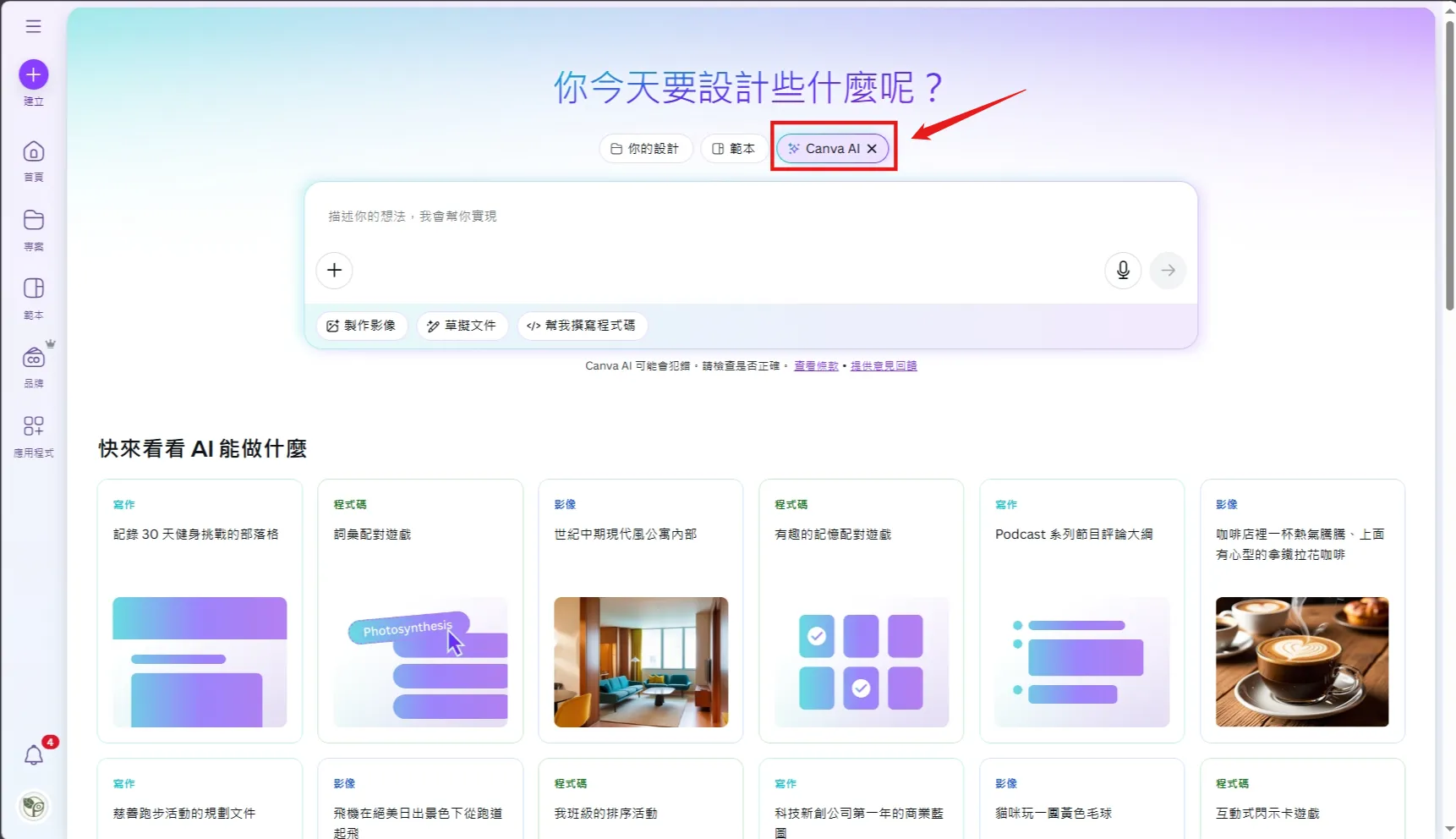The width and height of the screenshot is (1456, 839).
Task: Switch to the 範本 tab
Action: tap(733, 148)
